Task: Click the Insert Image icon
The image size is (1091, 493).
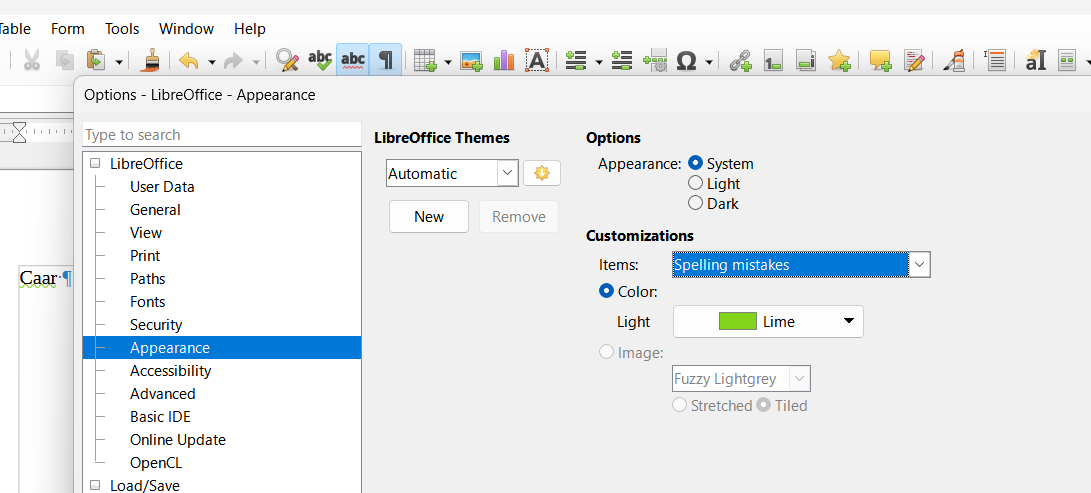Action: (471, 61)
